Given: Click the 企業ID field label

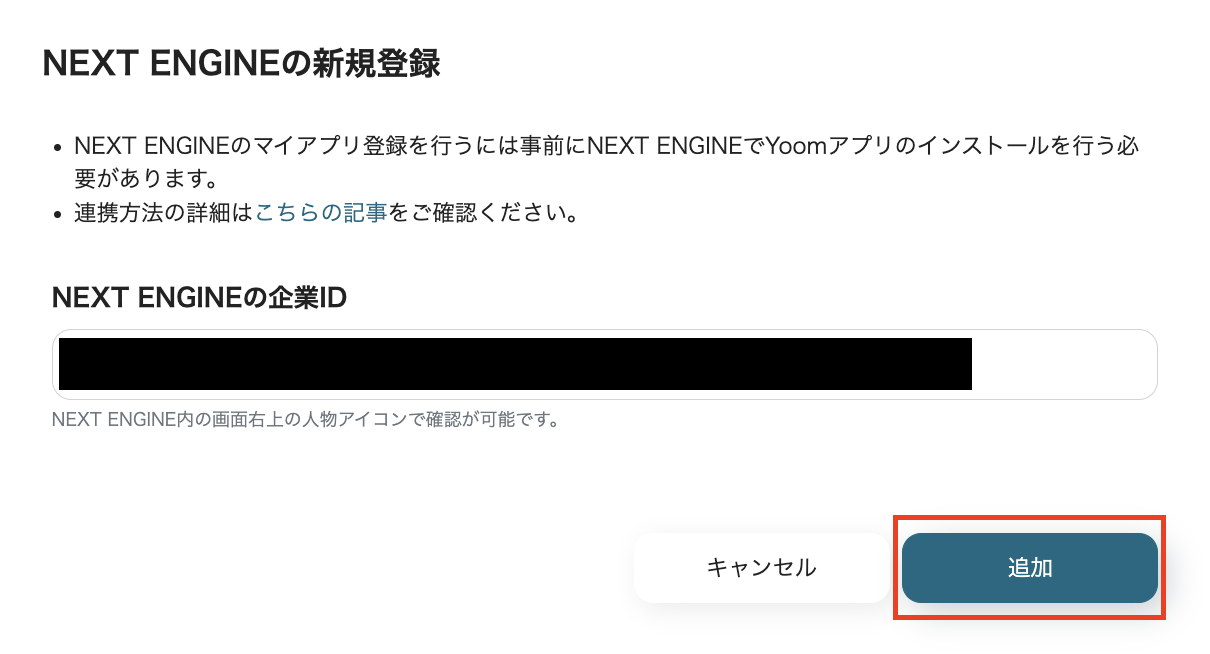Looking at the screenshot, I should click(201, 297).
